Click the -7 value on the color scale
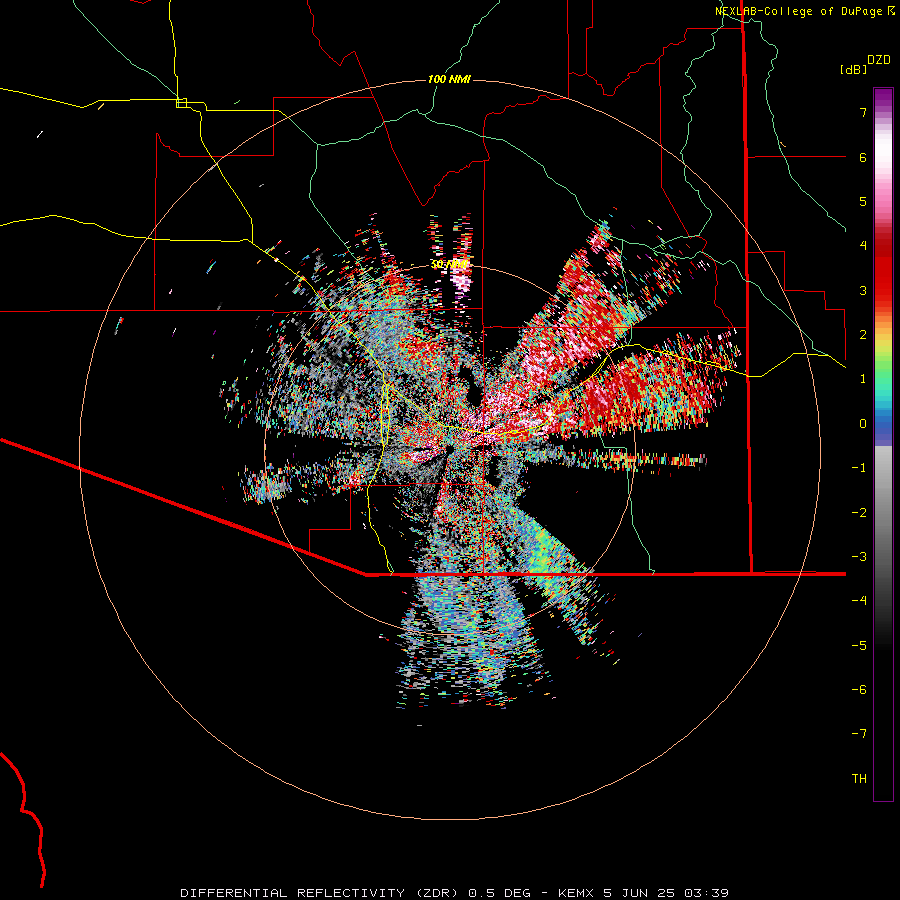The width and height of the screenshot is (900, 900). click(x=859, y=734)
